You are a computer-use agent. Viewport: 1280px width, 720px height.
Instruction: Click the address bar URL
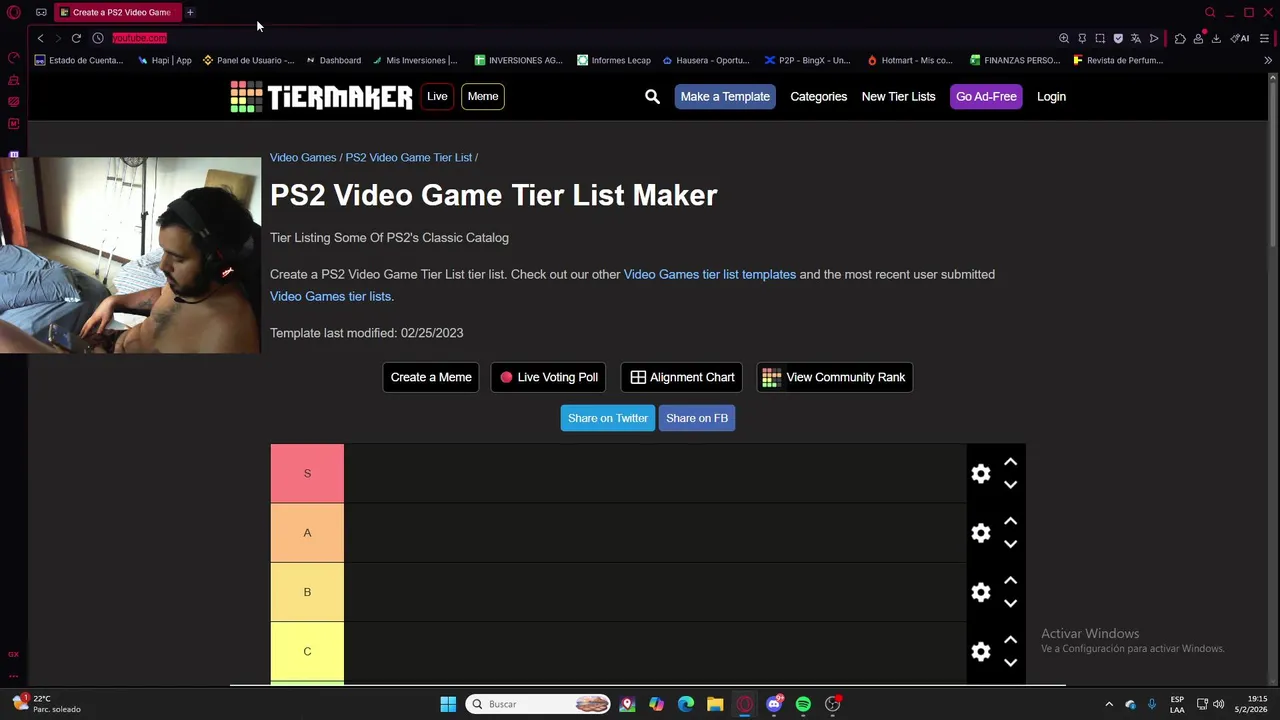click(139, 38)
